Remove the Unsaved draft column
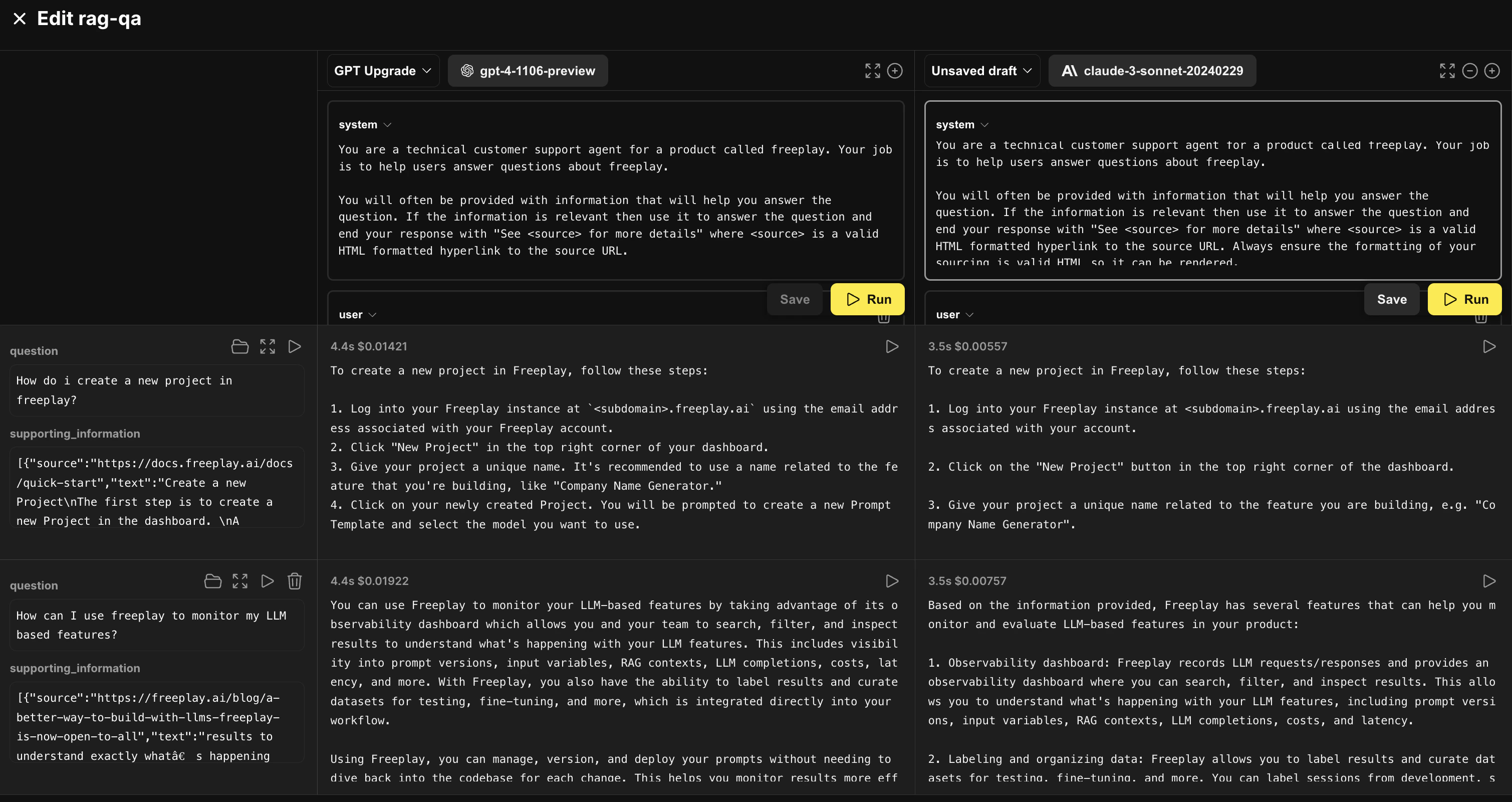Image resolution: width=1512 pixels, height=802 pixels. [1469, 71]
